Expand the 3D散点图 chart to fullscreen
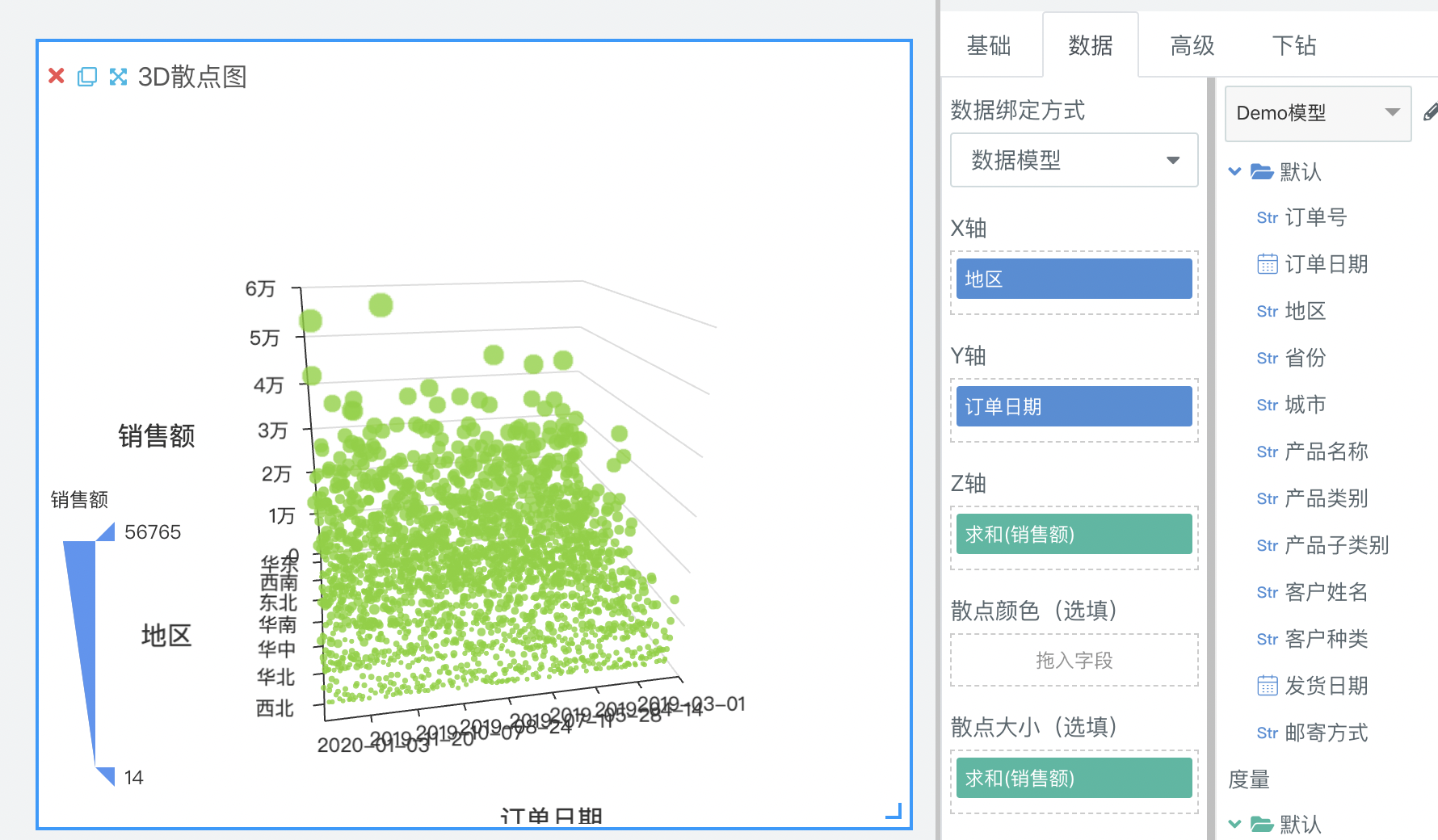Image resolution: width=1438 pixels, height=840 pixels. click(x=119, y=77)
